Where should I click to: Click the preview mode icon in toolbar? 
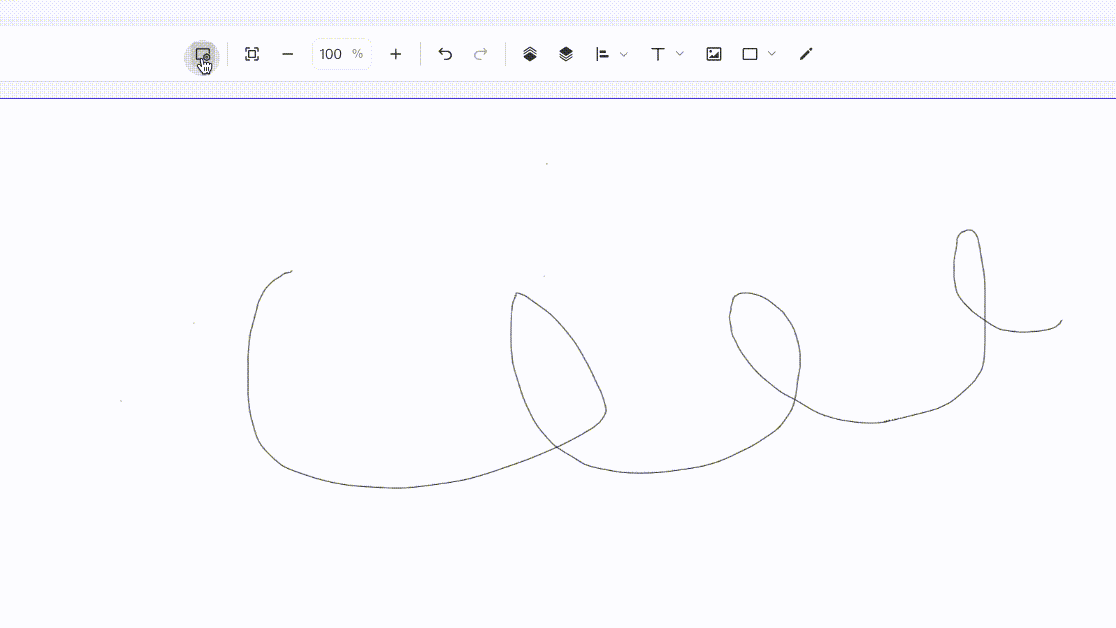point(202,56)
